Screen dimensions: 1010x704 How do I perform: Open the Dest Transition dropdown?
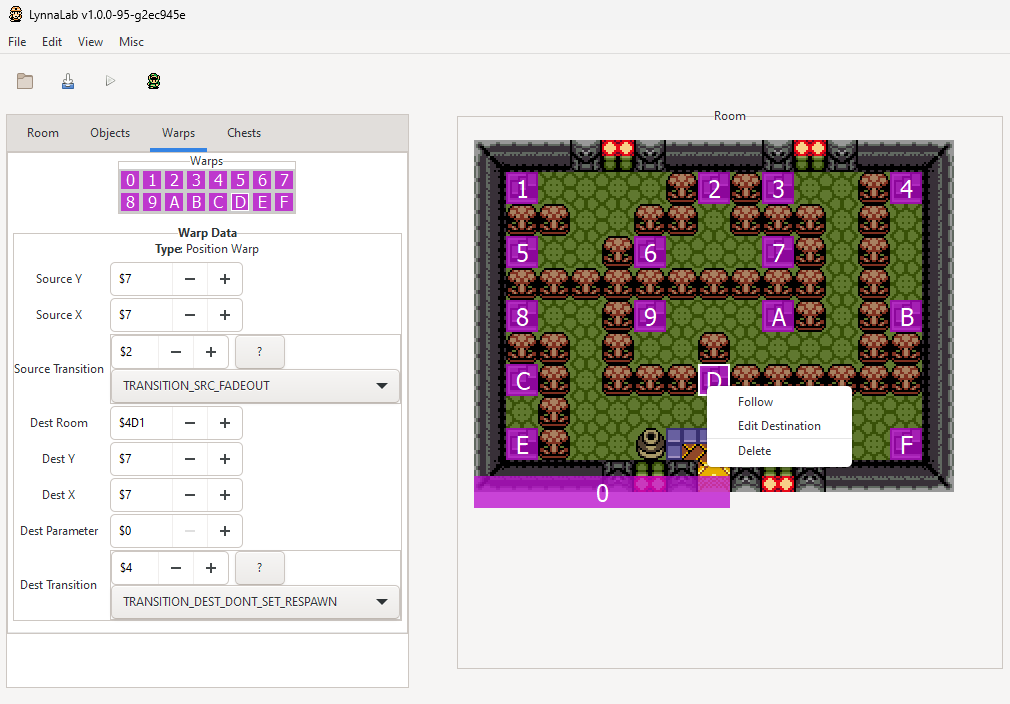tap(255, 602)
